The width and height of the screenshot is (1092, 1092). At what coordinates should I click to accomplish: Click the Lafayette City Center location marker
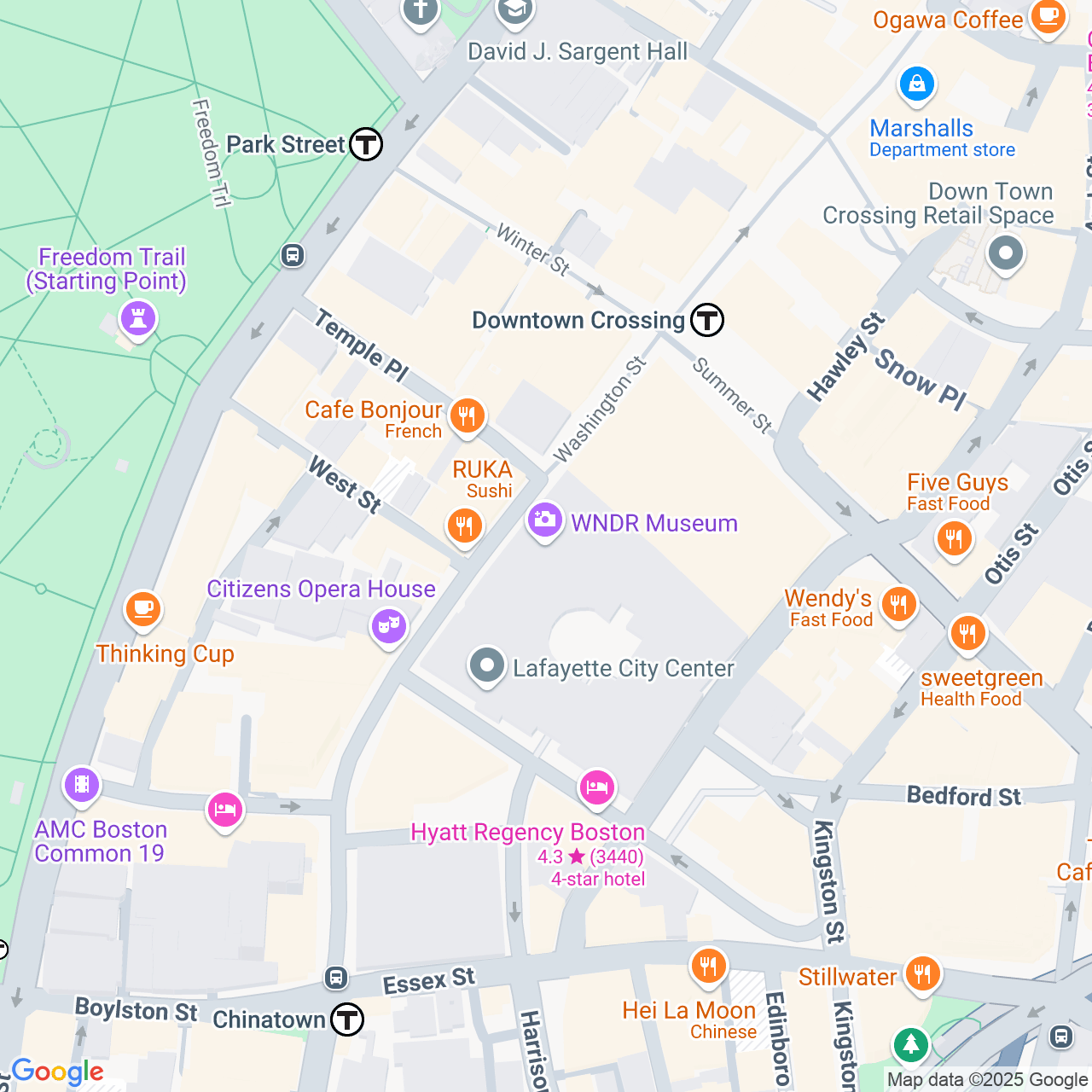pos(487,667)
